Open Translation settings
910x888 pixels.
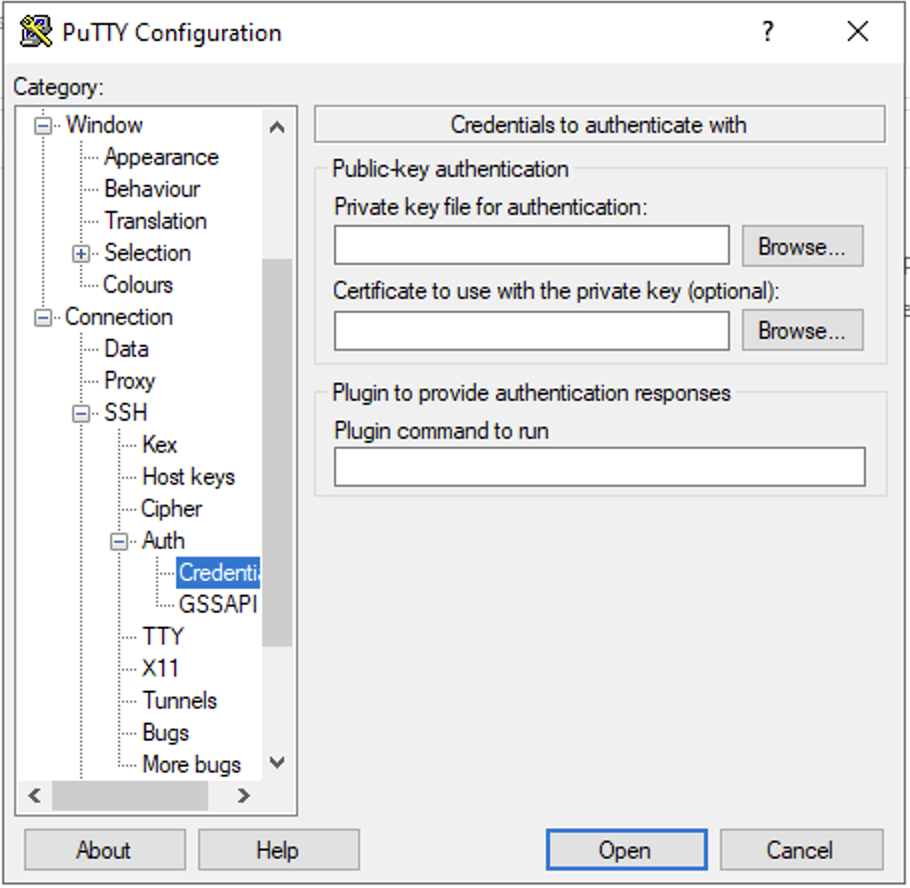[156, 221]
